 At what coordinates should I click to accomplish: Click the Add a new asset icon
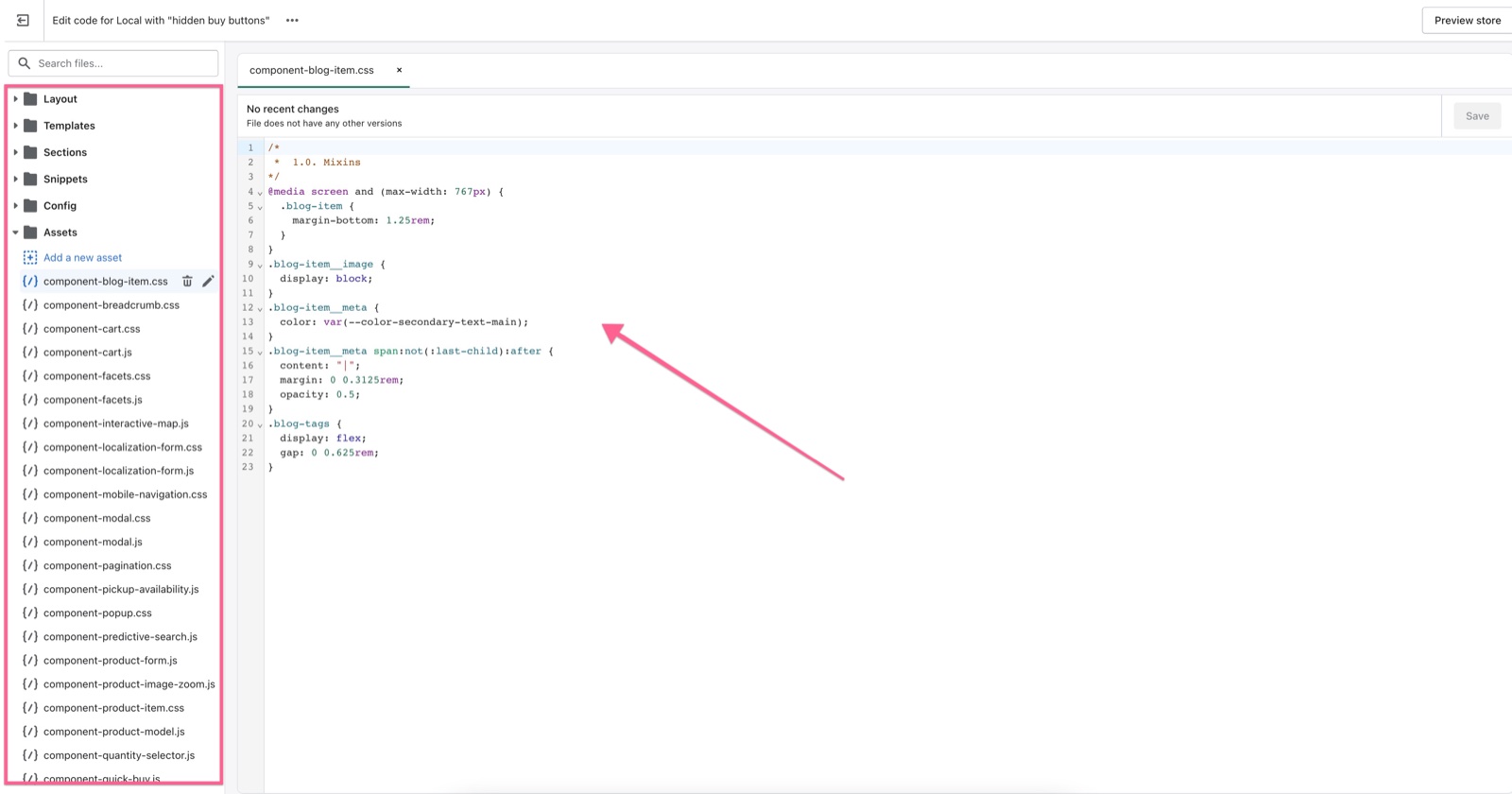(30, 257)
